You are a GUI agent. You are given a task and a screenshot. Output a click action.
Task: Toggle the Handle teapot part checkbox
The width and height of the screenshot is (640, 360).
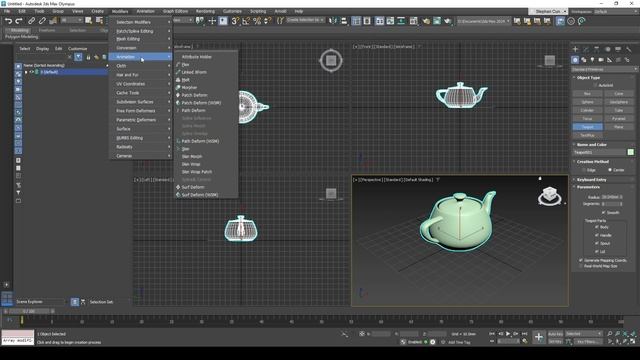[x=597, y=235]
